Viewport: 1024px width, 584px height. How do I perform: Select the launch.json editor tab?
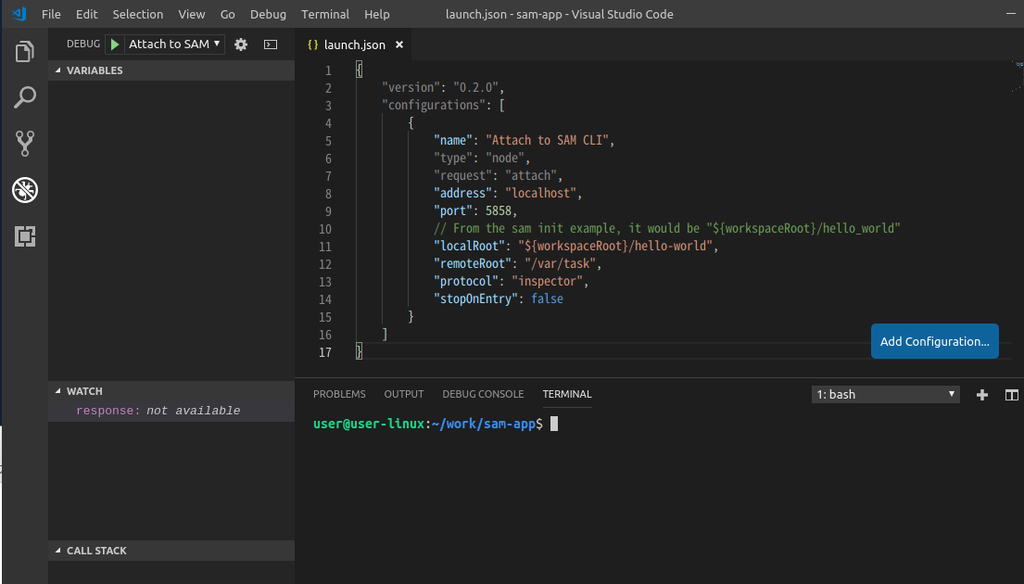(354, 44)
